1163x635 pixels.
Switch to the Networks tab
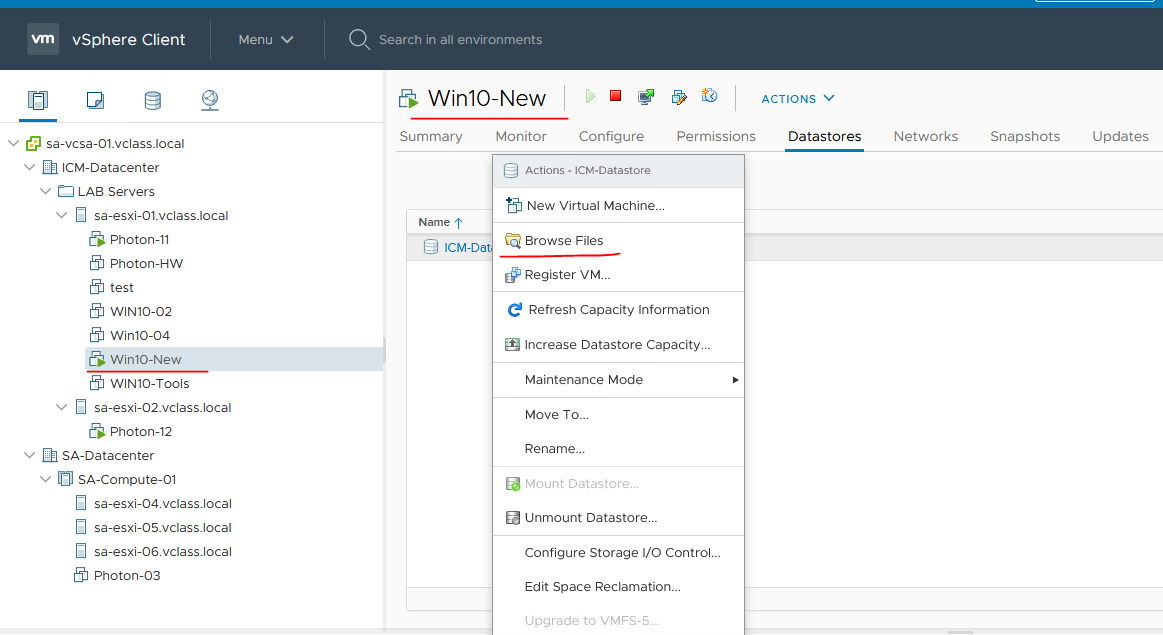(x=926, y=136)
